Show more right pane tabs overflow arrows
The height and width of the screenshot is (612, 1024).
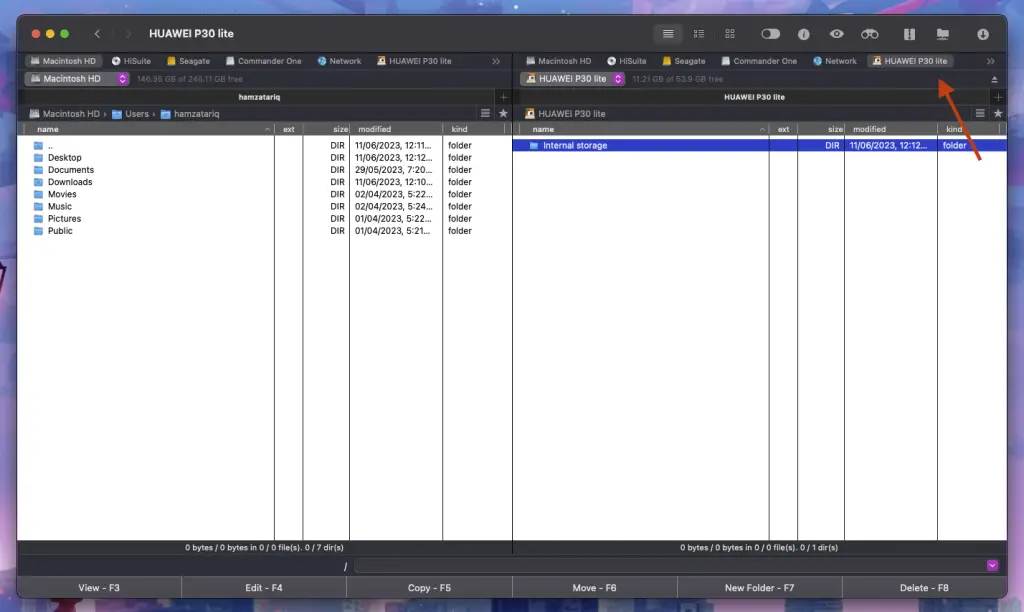(991, 61)
